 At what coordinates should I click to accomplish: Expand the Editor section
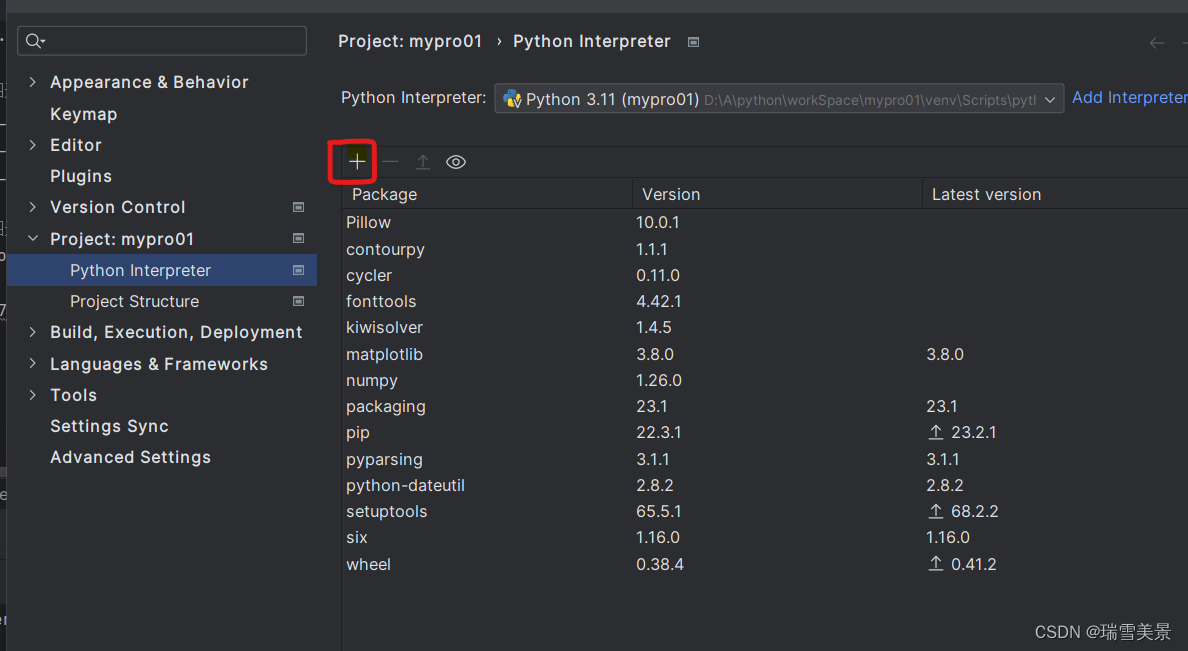pyautogui.click(x=33, y=145)
